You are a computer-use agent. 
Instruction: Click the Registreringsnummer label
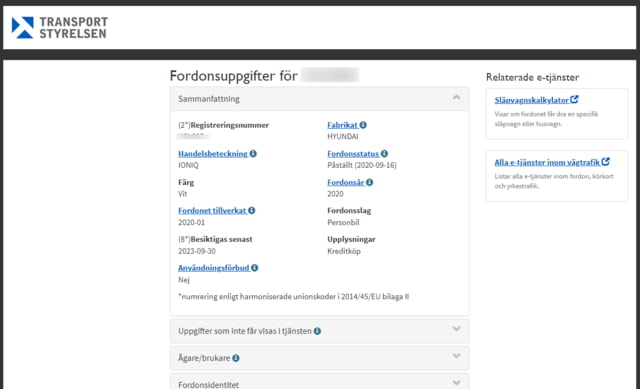(x=230, y=125)
